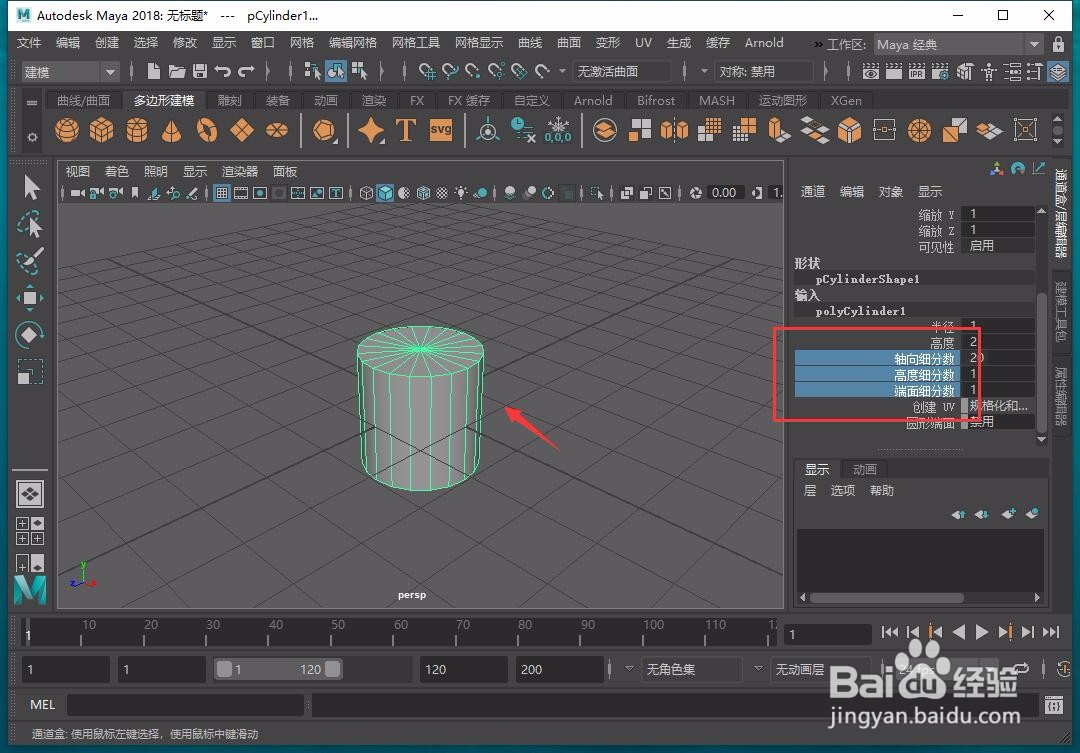The width and height of the screenshot is (1080, 753).
Task: Open the shelf options gear menu
Action: point(32,137)
